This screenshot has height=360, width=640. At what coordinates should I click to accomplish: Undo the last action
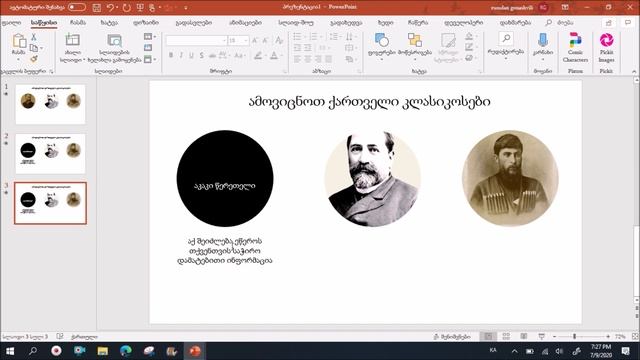[x=110, y=7]
